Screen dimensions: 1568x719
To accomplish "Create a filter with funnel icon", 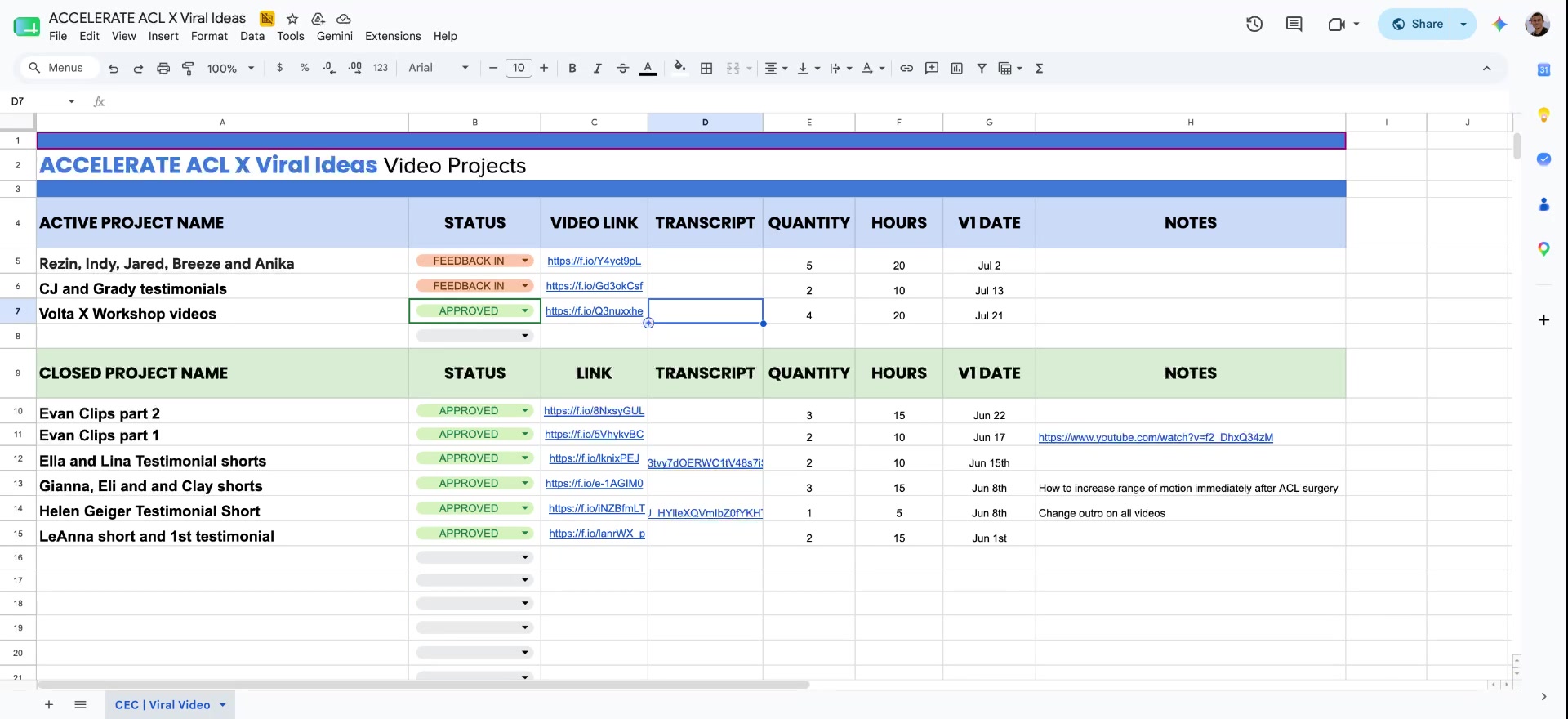I will (982, 69).
